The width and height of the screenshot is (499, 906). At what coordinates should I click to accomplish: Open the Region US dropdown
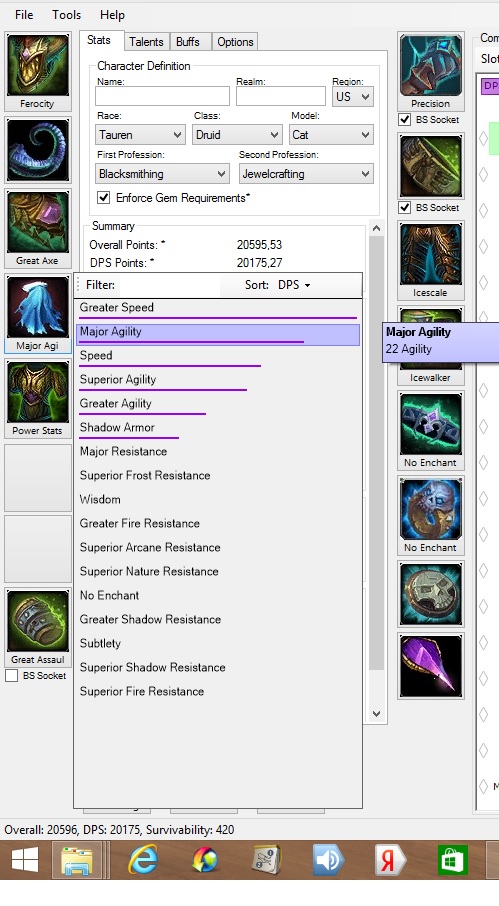pyautogui.click(x=353, y=96)
